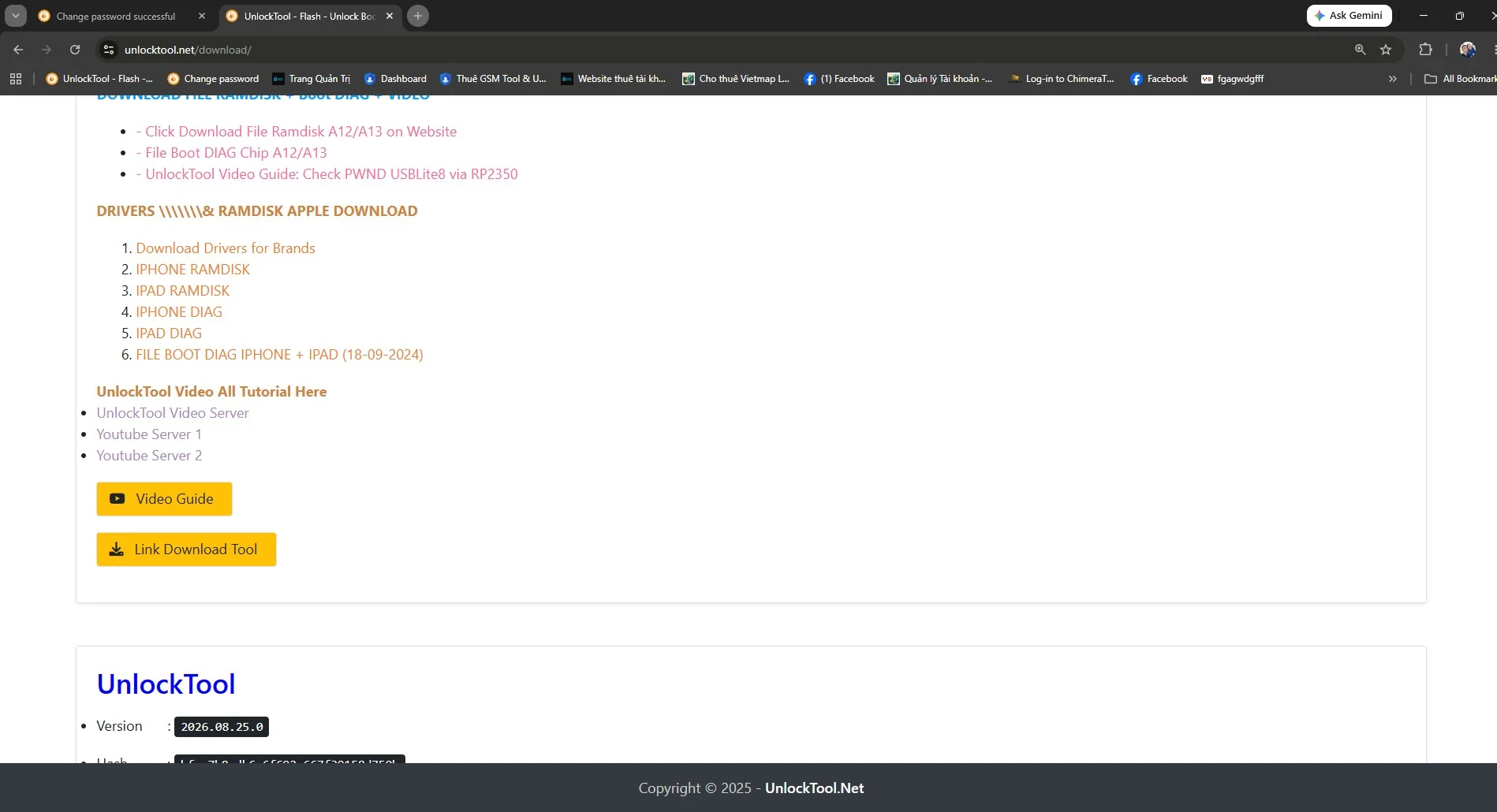Open the apps grid icon in the bookmarks bar
Image resolution: width=1497 pixels, height=812 pixels.
(16, 79)
